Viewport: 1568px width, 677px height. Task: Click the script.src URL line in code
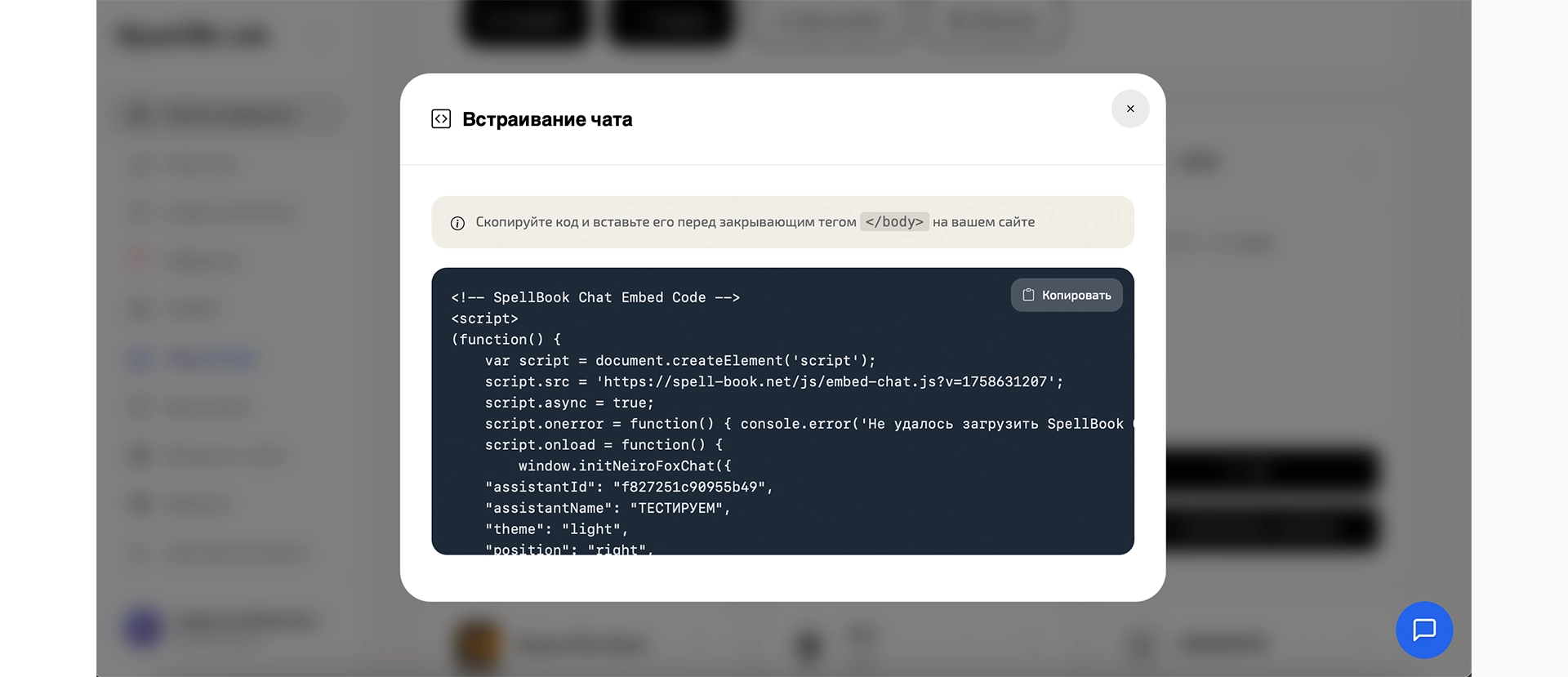pyautogui.click(x=773, y=381)
